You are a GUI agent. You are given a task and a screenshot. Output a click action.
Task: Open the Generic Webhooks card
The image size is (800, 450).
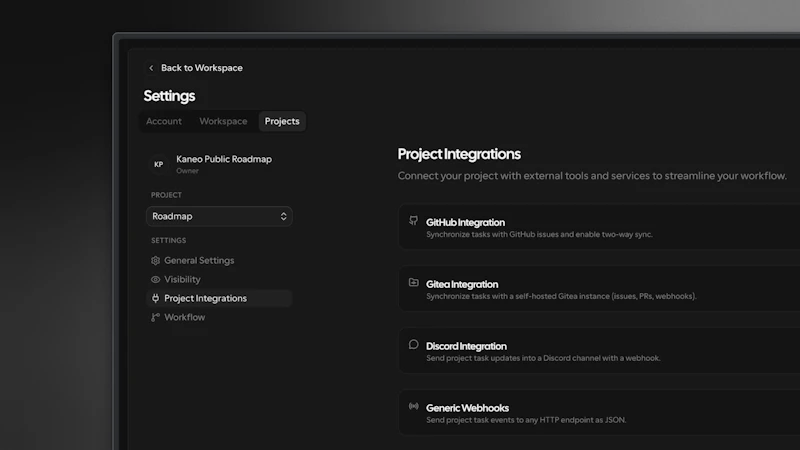[599, 412]
